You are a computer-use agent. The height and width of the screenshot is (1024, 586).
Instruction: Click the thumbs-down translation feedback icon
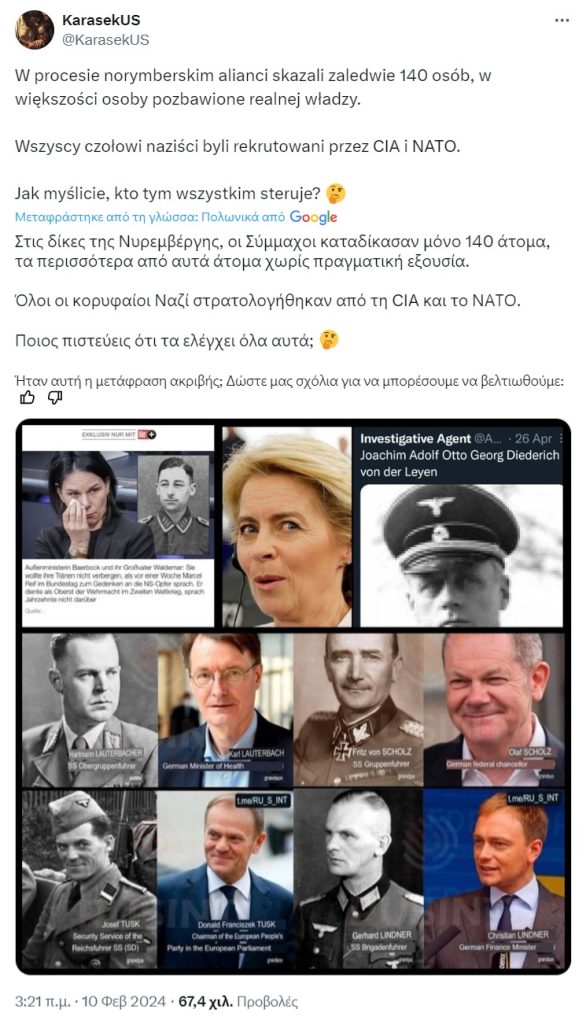(56, 398)
